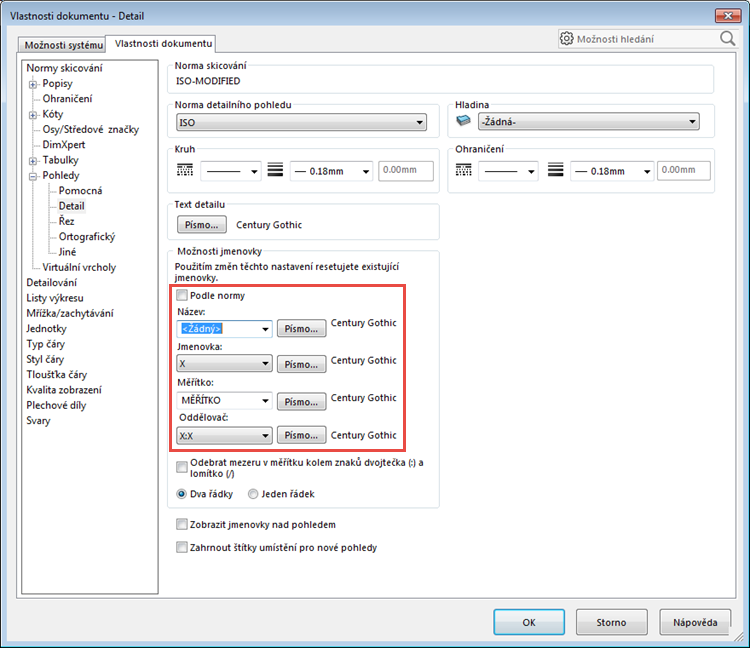
Task: Expand the Popisy tree node
Action: click(33, 85)
